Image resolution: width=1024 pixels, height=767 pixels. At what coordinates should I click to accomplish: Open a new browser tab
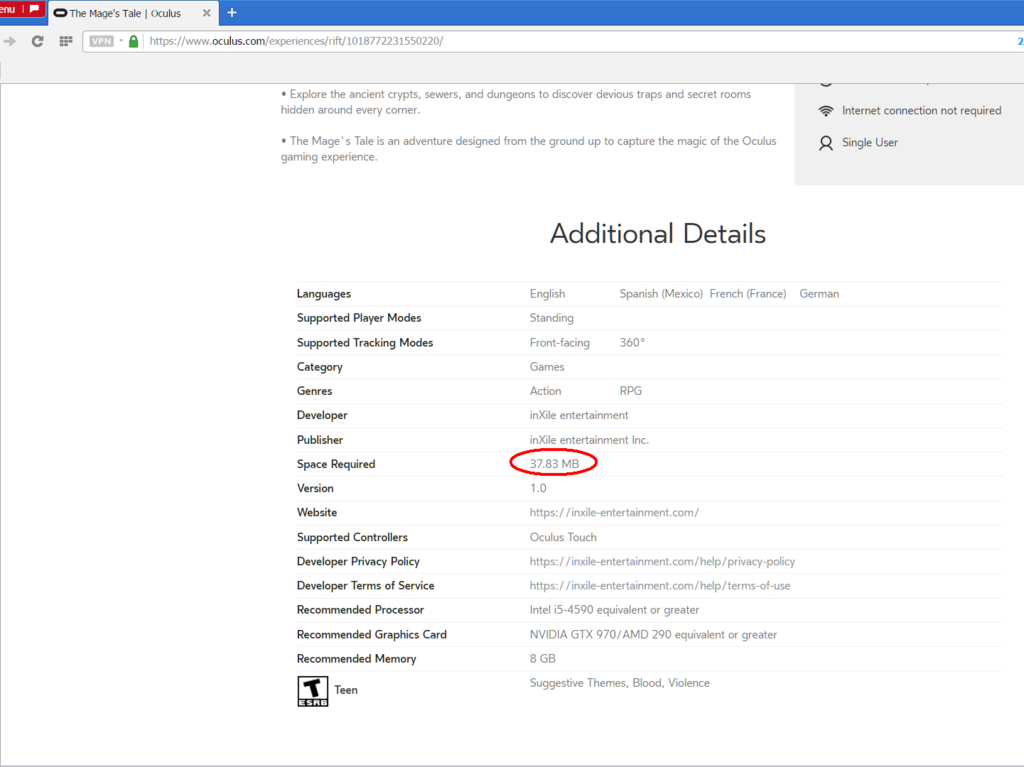pos(232,12)
